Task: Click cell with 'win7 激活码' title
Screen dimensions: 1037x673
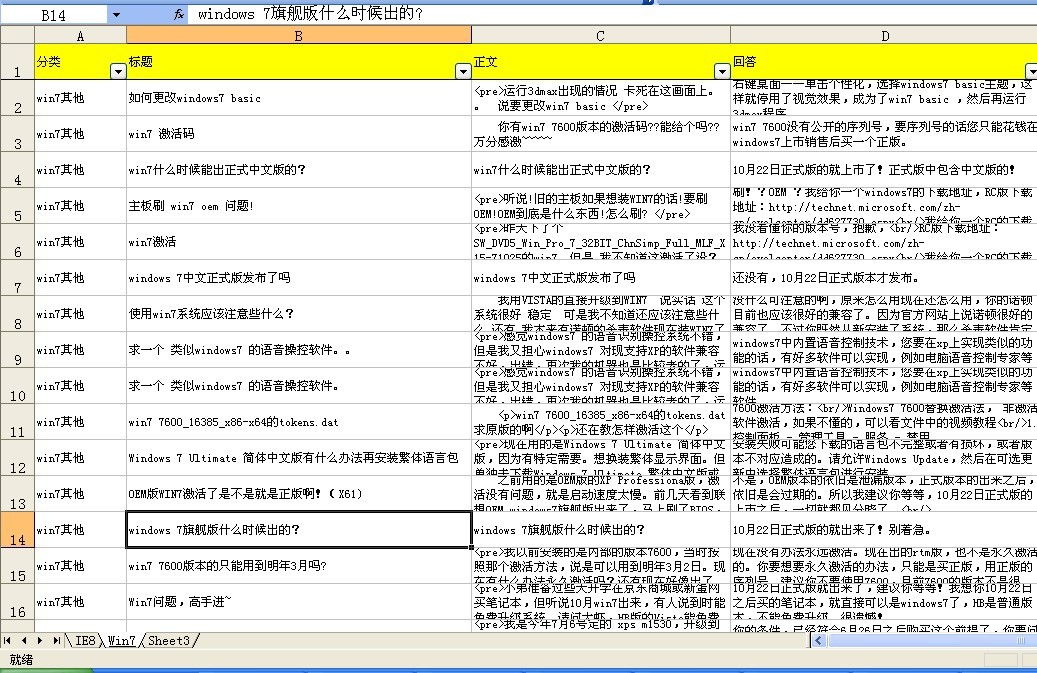Action: pyautogui.click(x=298, y=133)
